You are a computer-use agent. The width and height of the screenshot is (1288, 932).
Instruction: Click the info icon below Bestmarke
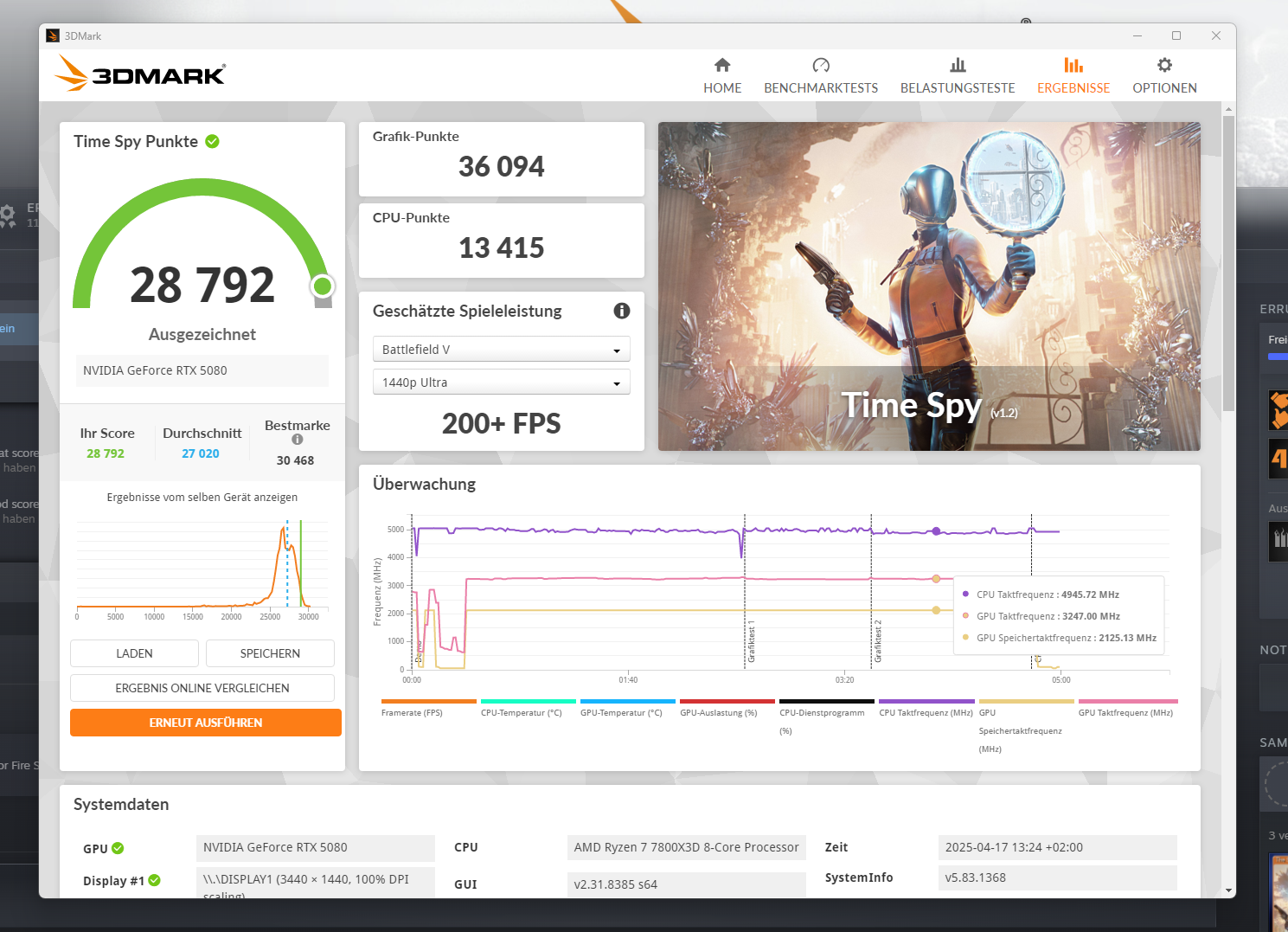297,439
